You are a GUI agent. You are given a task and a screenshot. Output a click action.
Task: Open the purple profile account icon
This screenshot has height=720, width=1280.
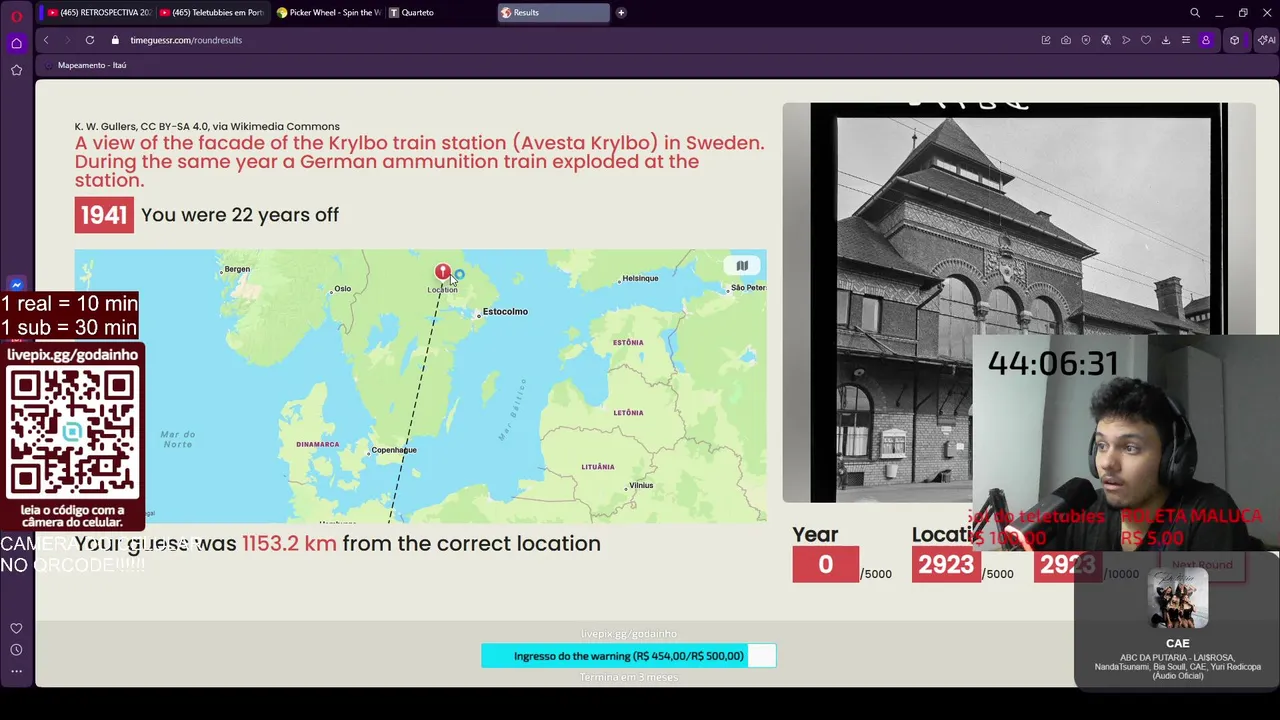pos(1206,40)
